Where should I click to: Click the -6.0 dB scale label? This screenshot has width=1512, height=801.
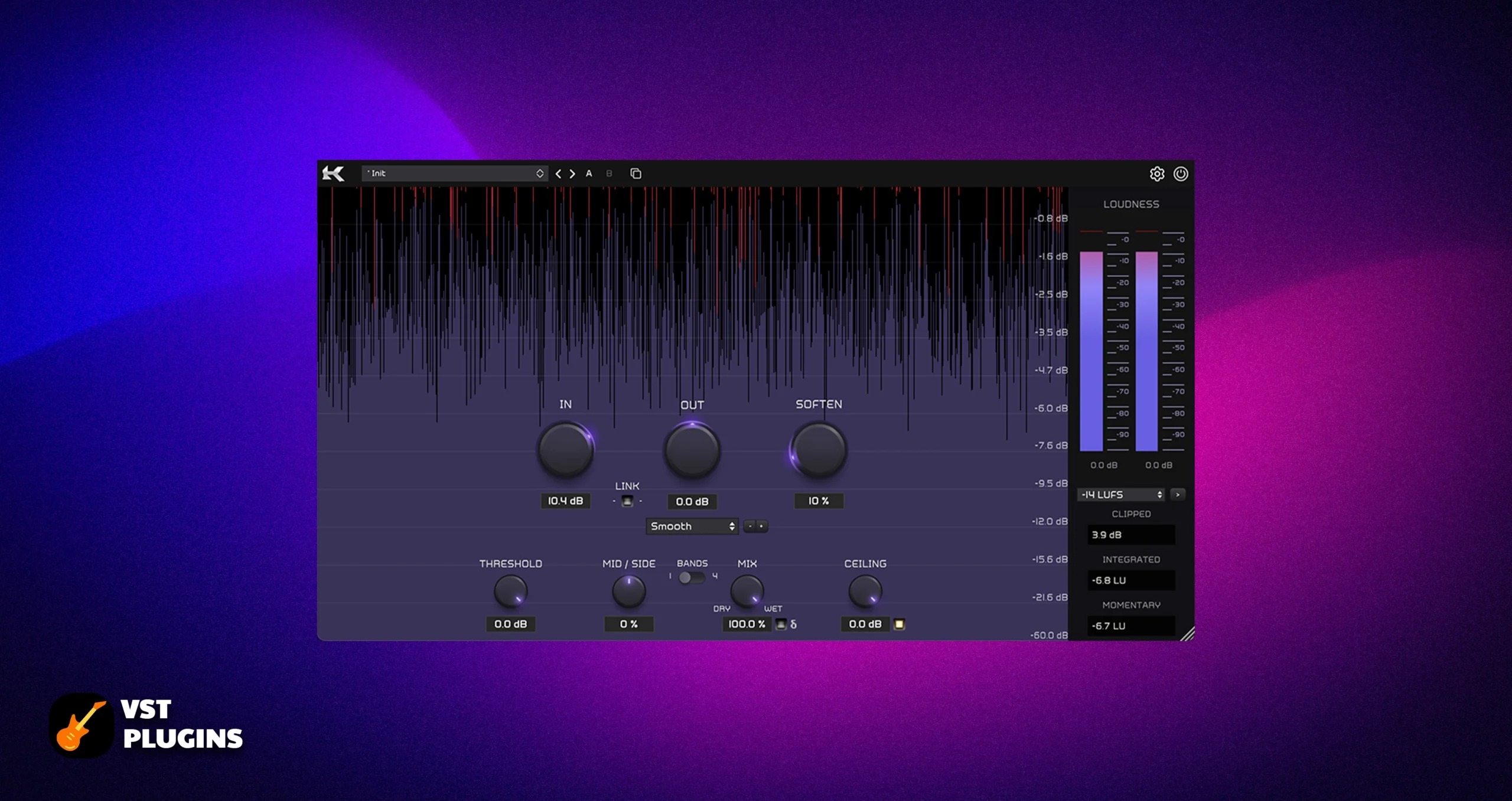(1051, 408)
